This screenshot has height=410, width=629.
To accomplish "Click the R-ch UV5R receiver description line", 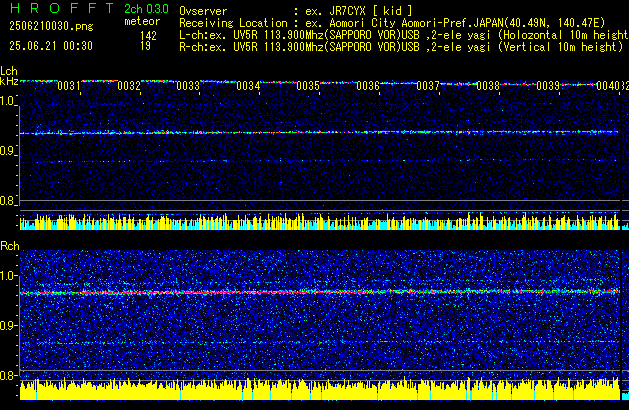I will click(x=401, y=47).
